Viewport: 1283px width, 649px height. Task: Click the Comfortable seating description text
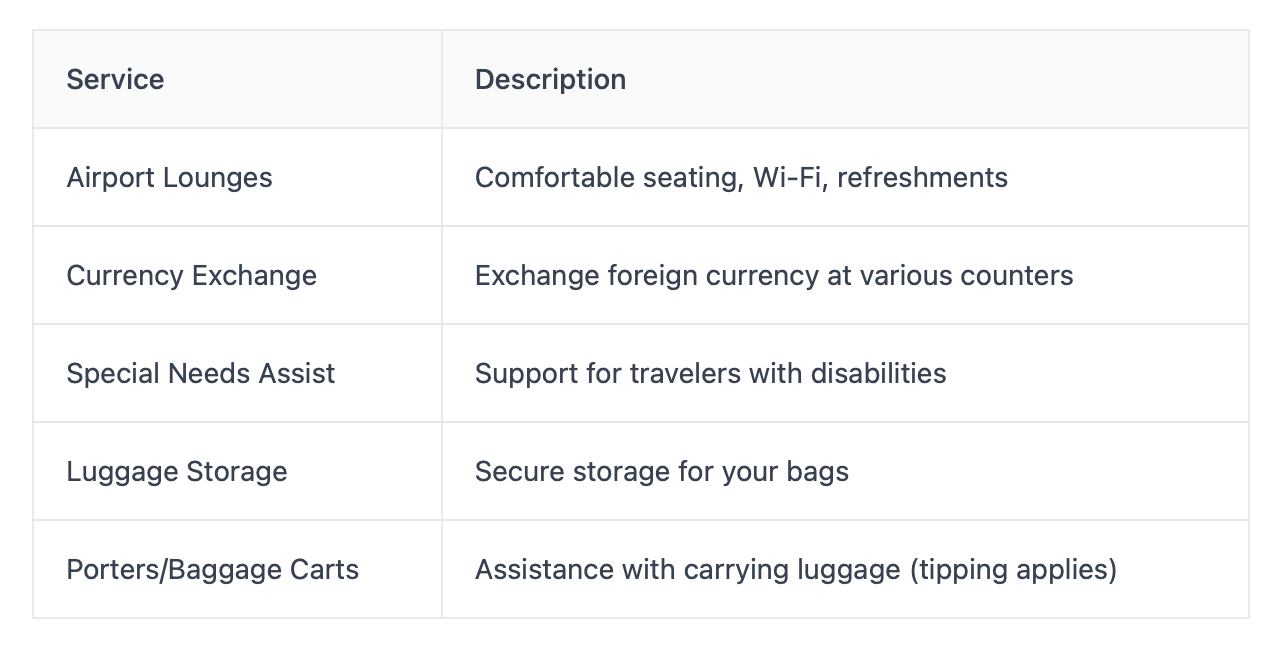click(610, 178)
